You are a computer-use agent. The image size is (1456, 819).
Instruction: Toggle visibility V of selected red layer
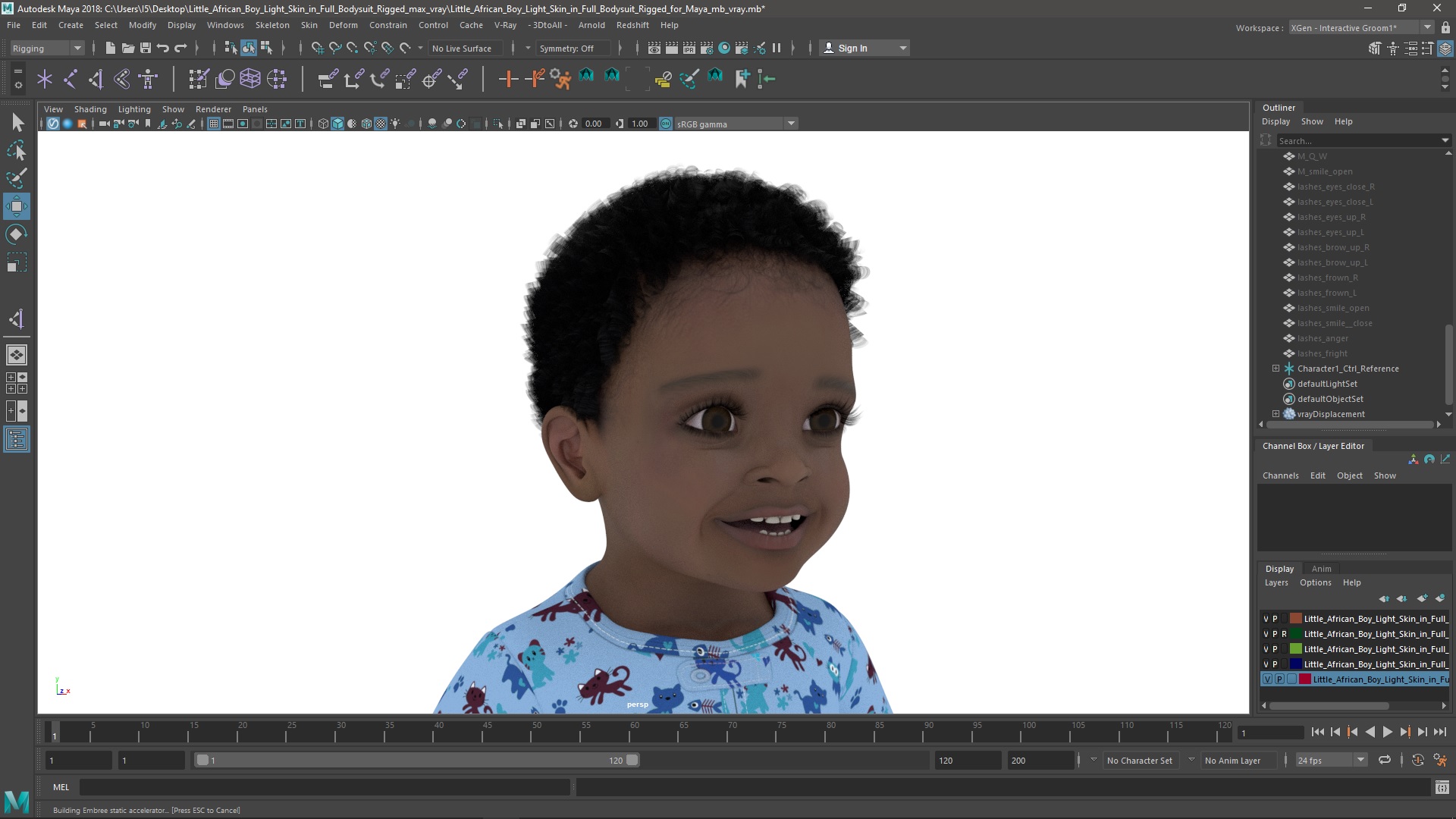click(1267, 679)
